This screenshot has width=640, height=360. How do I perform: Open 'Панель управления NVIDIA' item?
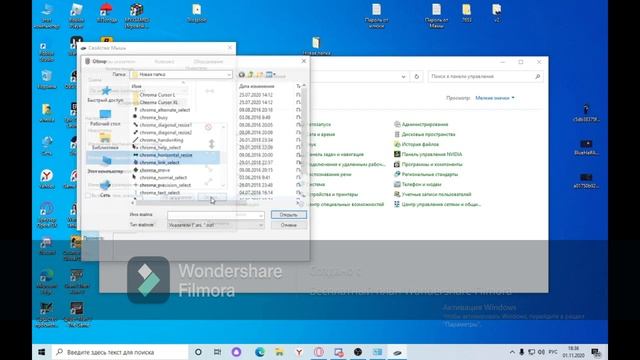(x=428, y=154)
